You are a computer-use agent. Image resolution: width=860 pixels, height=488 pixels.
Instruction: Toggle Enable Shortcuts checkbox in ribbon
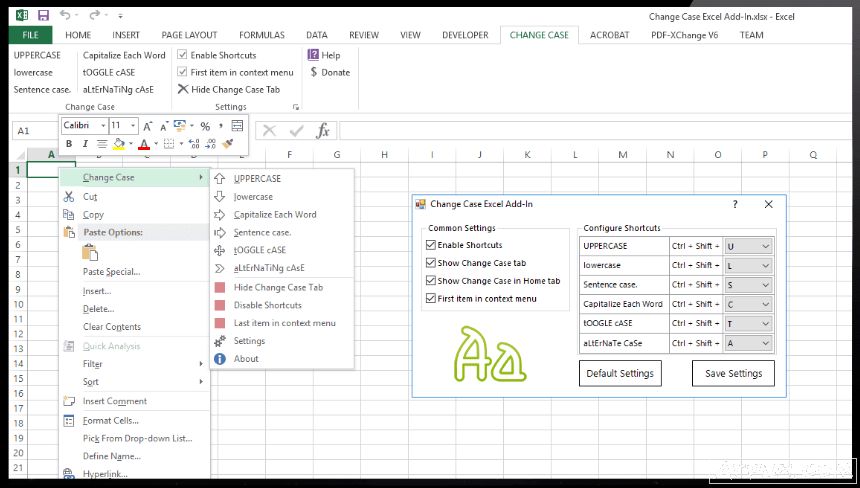click(x=182, y=54)
